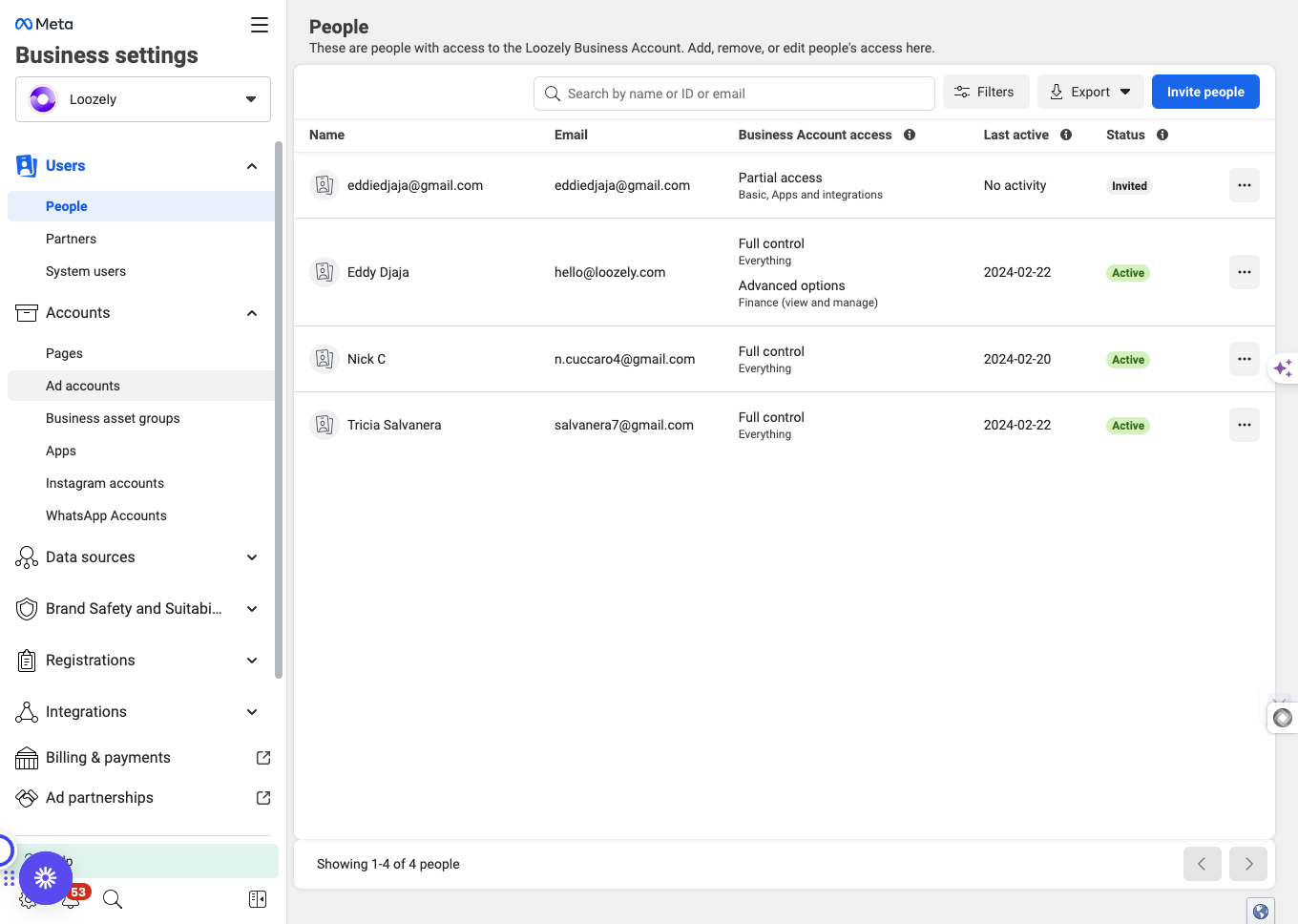This screenshot has width=1298, height=924.
Task: Click the Ad partnerships external link icon
Action: pos(263,798)
